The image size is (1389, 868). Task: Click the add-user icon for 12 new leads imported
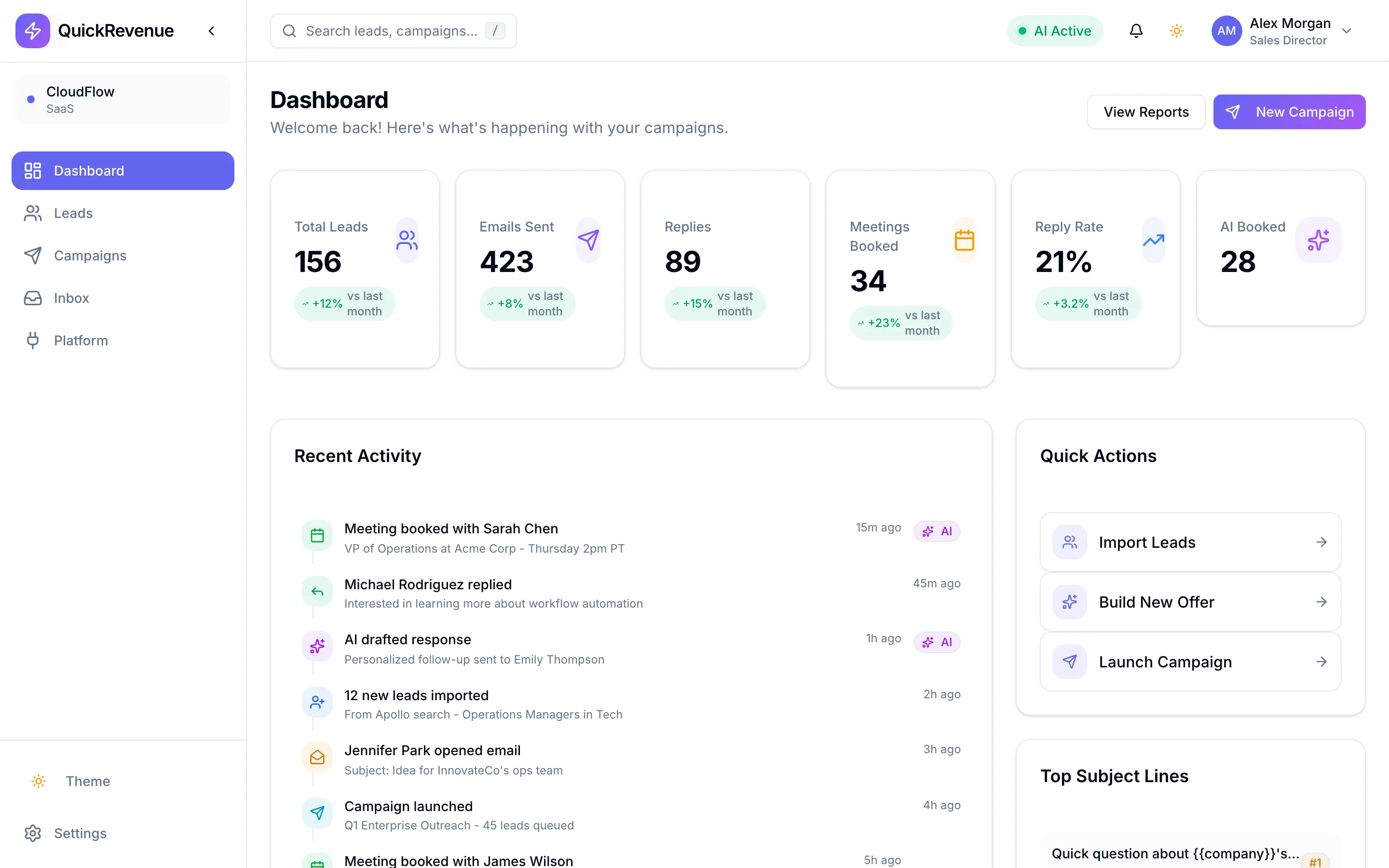[x=317, y=702]
